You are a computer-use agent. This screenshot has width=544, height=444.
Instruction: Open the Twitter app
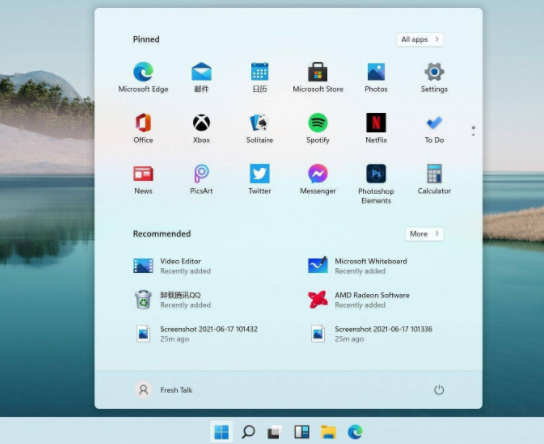pyautogui.click(x=260, y=179)
